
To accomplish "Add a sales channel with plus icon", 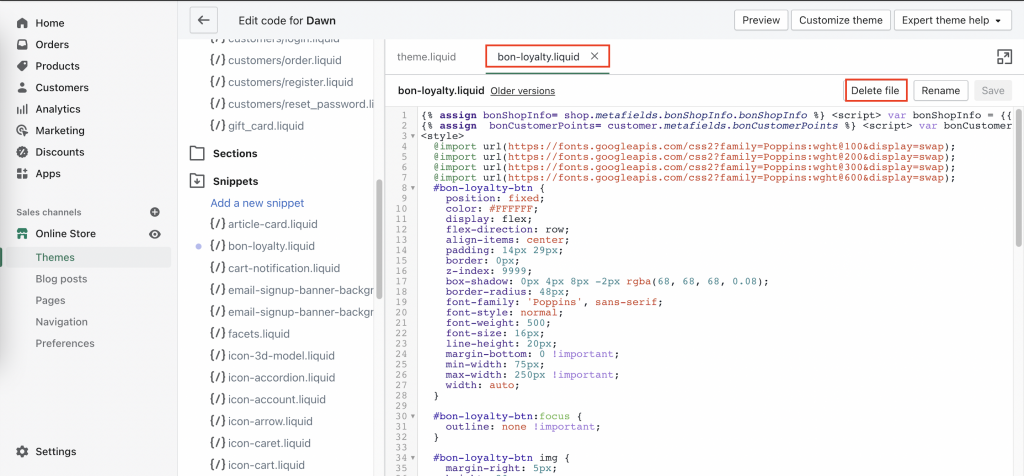I will (155, 212).
